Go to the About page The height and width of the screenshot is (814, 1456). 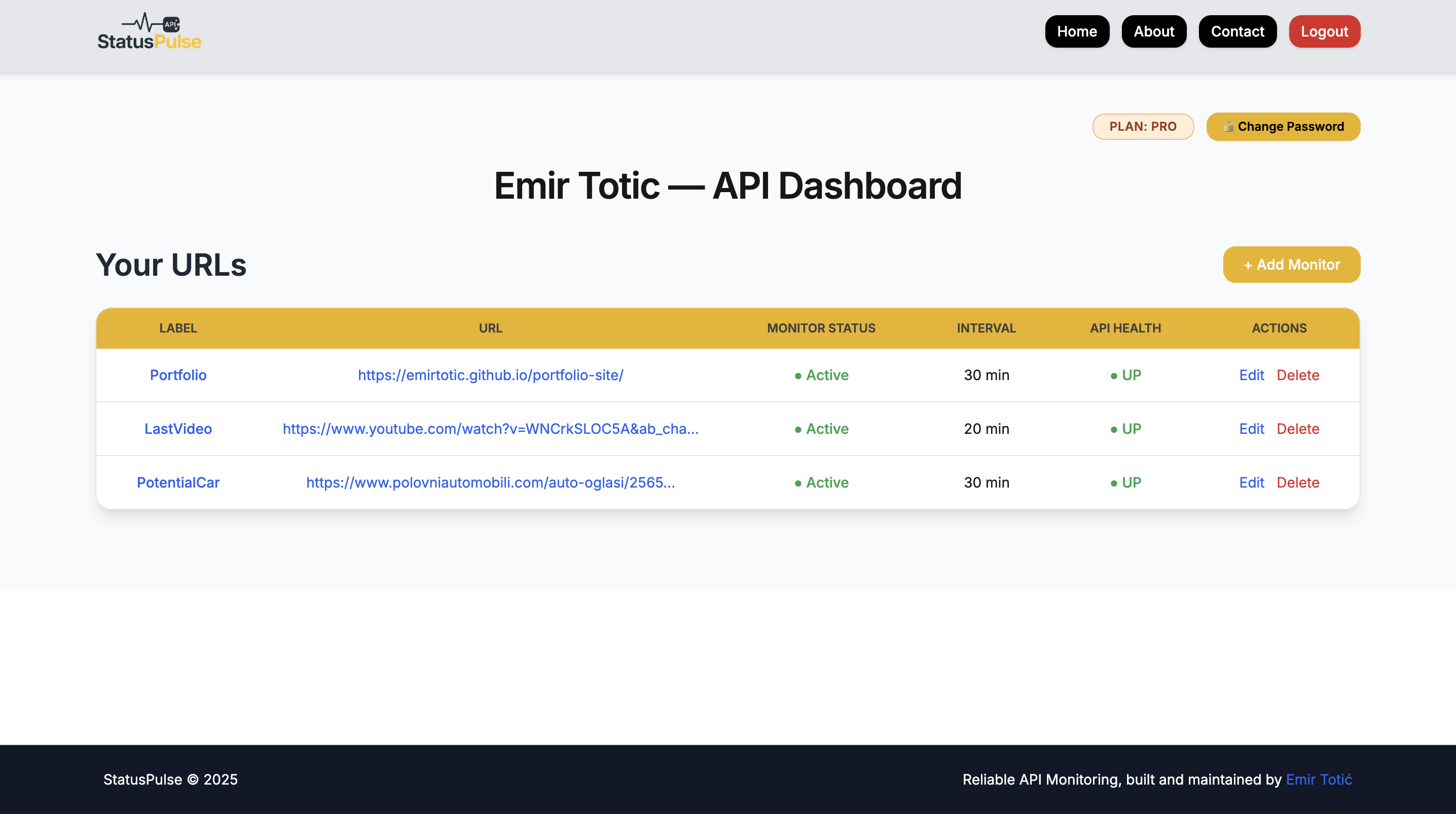[x=1154, y=31]
